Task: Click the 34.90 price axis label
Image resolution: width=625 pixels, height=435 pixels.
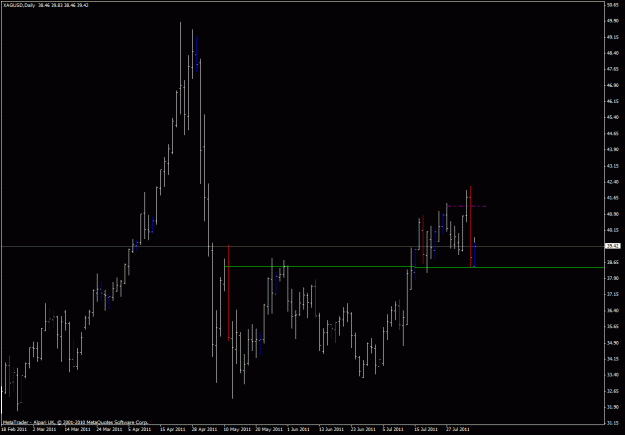Action: [613, 342]
